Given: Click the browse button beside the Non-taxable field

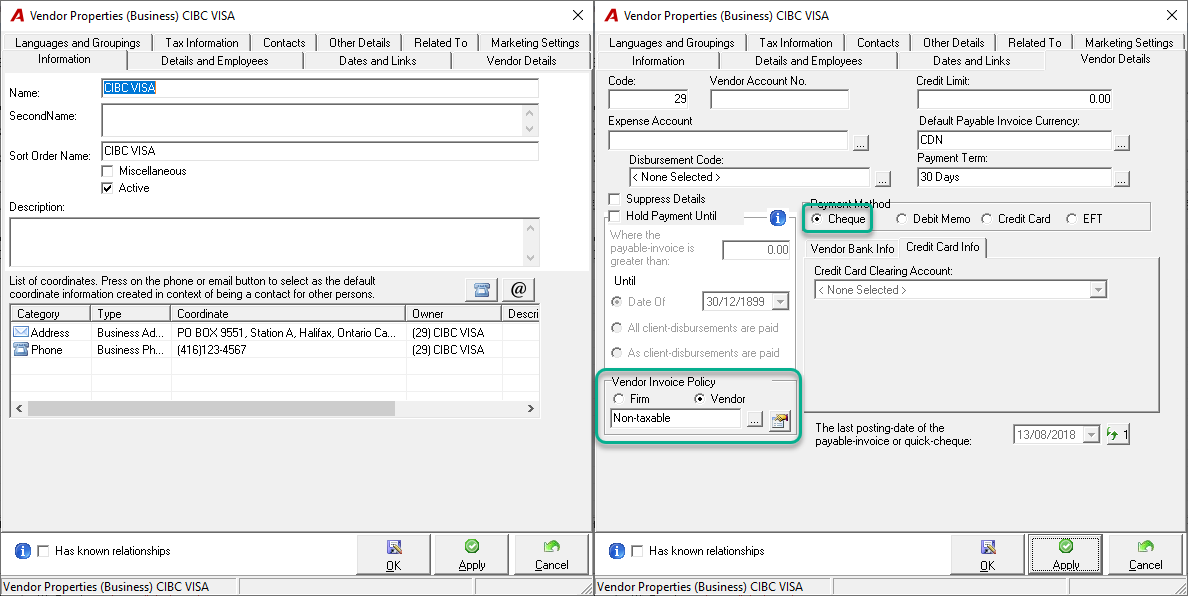Looking at the screenshot, I should [755, 420].
